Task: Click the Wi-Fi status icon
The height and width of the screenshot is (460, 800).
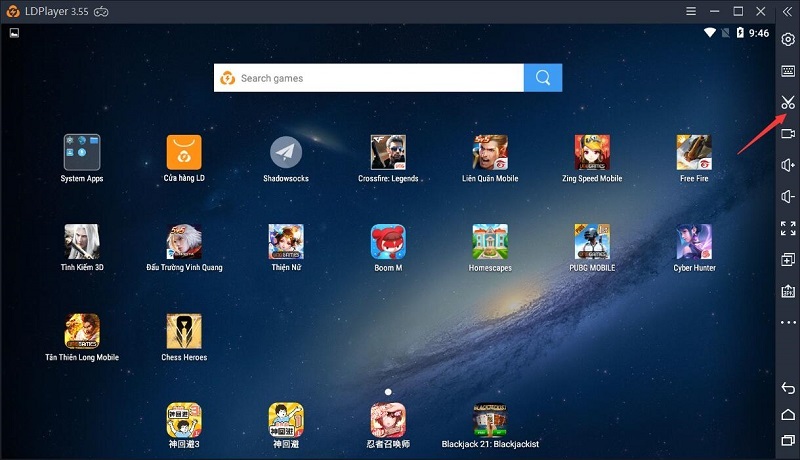Action: (x=710, y=33)
